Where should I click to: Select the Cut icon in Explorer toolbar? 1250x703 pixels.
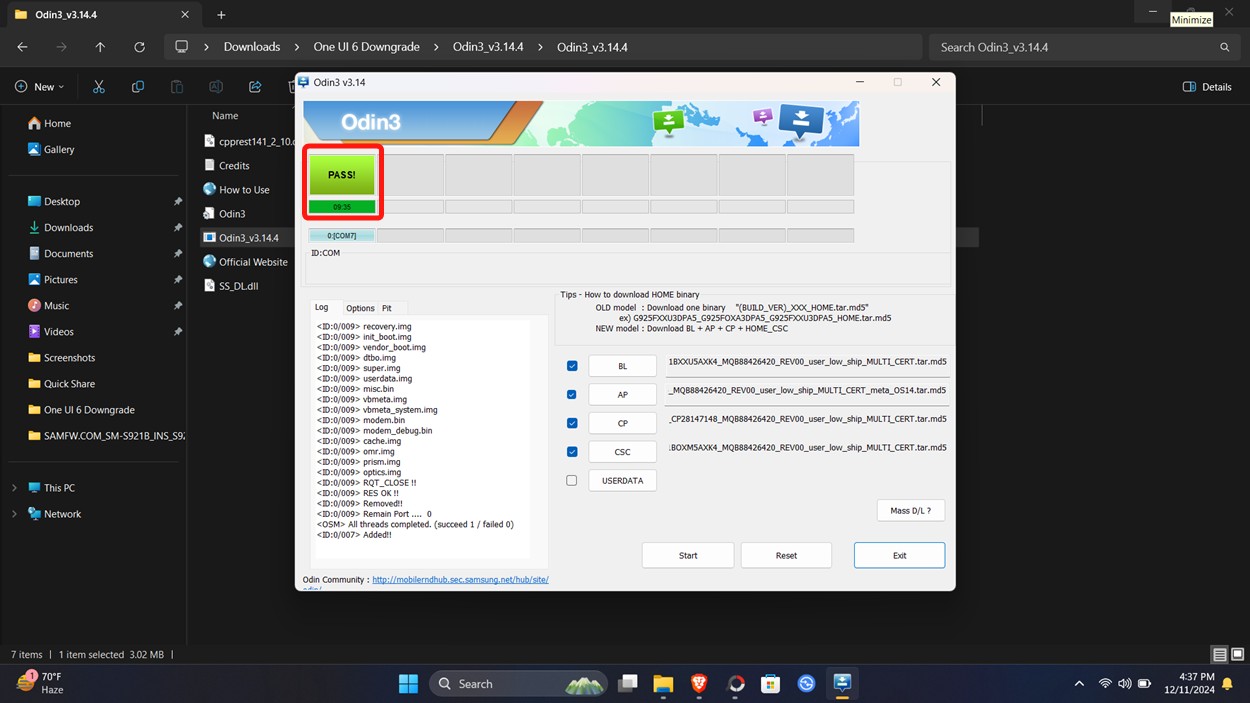coord(98,86)
